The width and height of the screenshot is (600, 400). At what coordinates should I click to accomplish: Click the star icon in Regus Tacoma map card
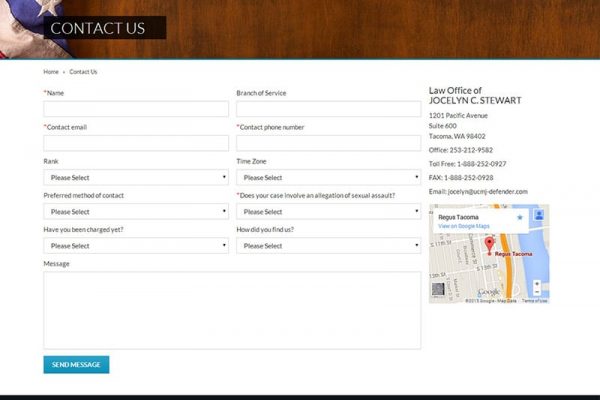[x=519, y=217]
